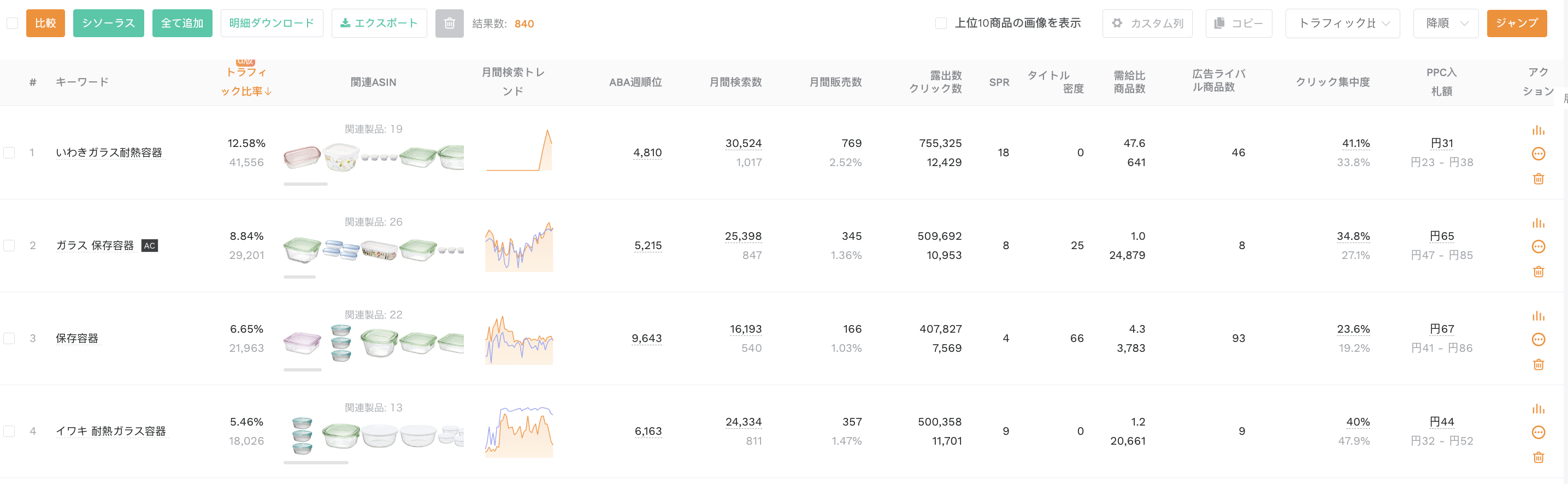
Task: Click PPC bid value 円65
Action: click(x=1441, y=235)
